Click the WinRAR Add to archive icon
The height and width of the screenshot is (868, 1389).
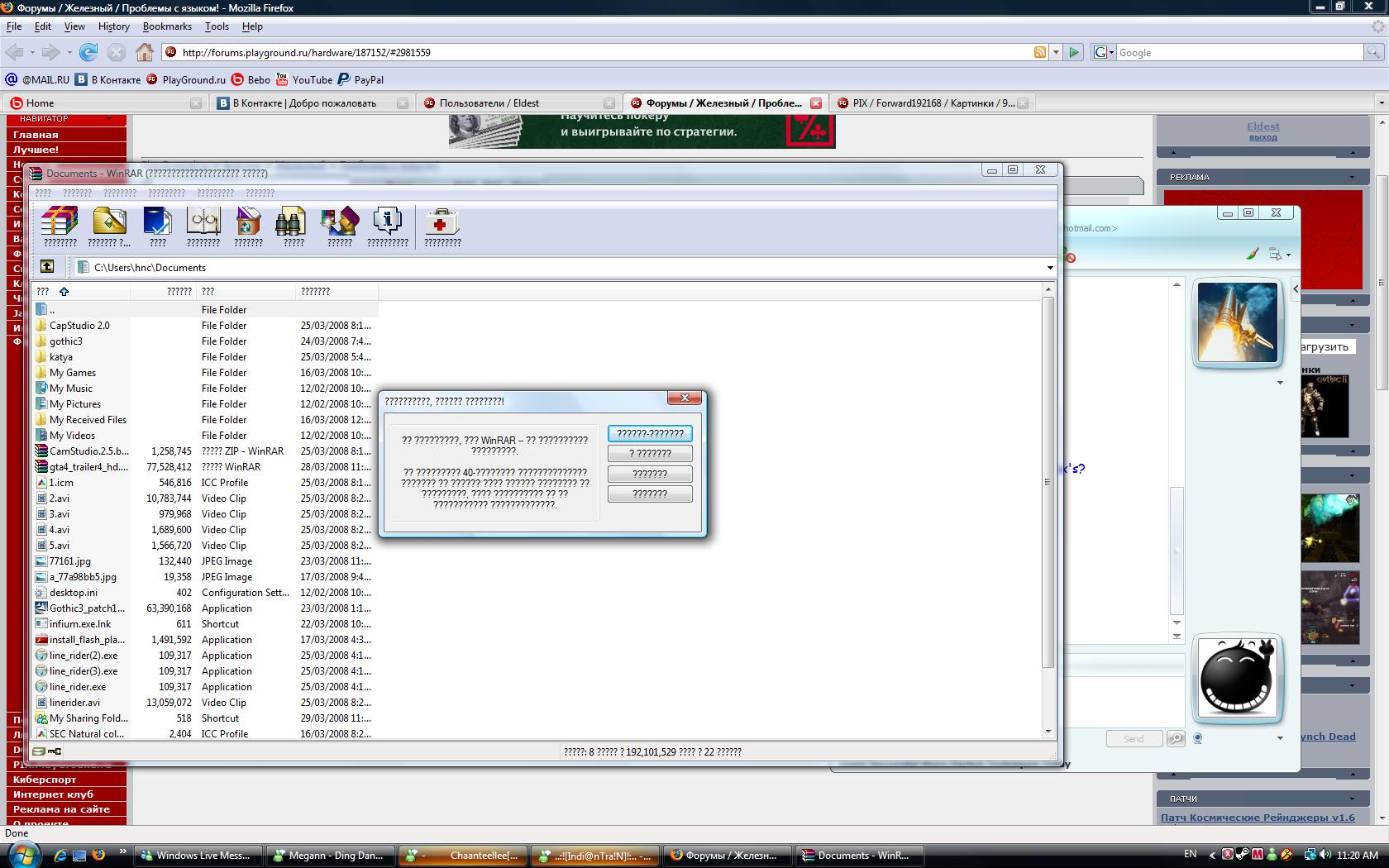point(60,226)
